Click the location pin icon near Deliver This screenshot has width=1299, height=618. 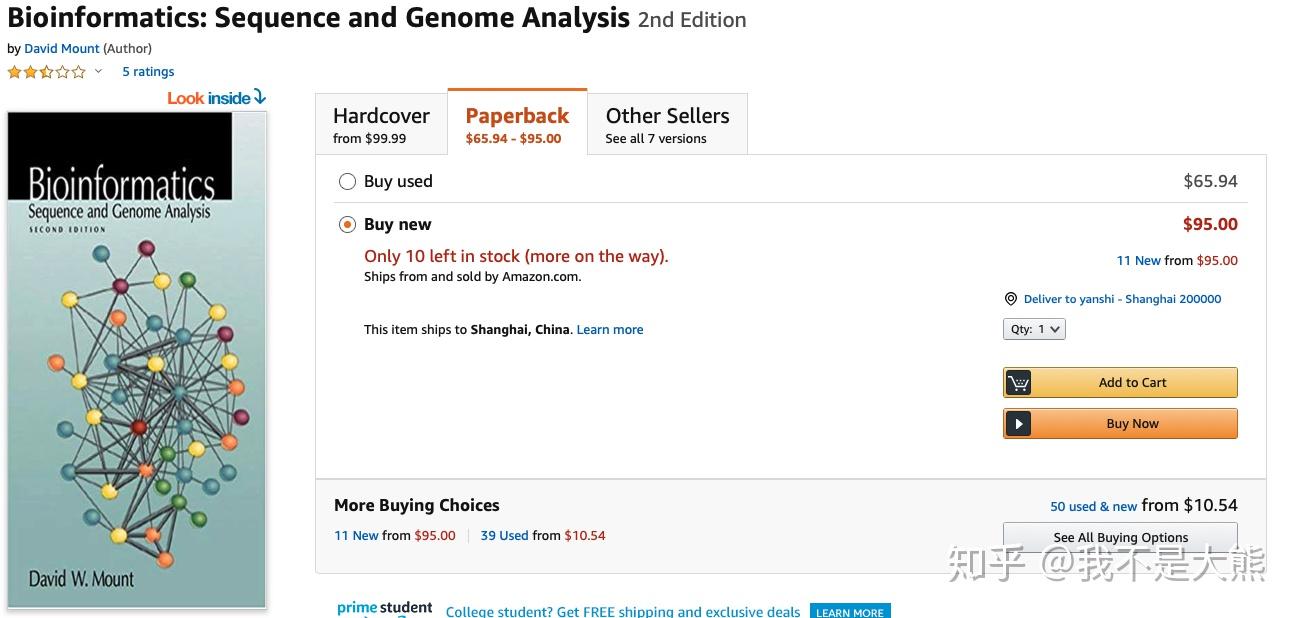click(x=1011, y=299)
